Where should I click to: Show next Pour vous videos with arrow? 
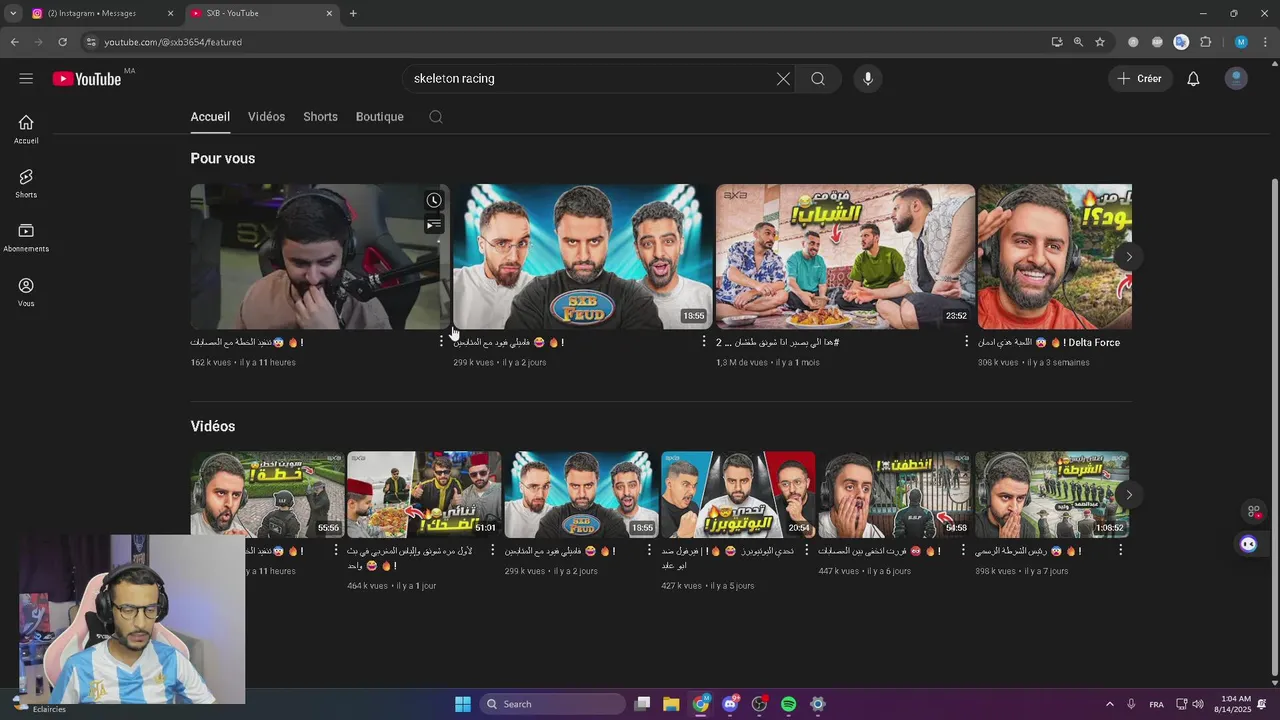pyautogui.click(x=1129, y=257)
